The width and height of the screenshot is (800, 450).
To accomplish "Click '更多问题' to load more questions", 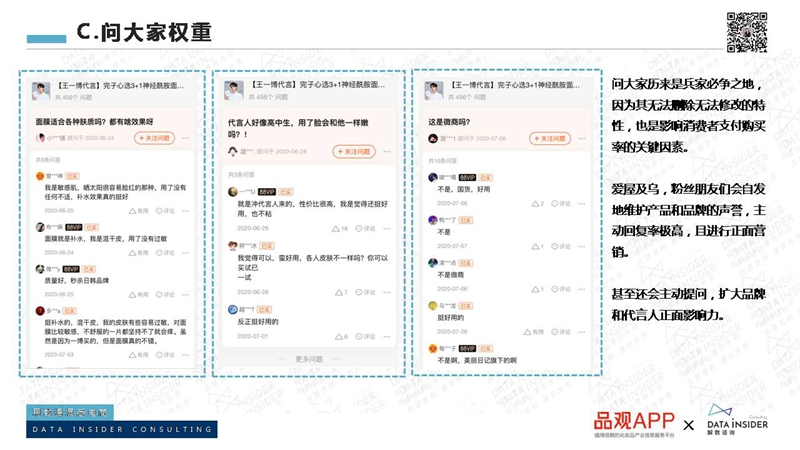I will pyautogui.click(x=309, y=359).
